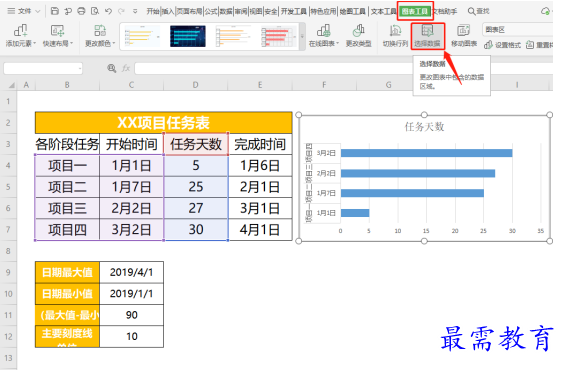The image size is (562, 370).
Task: Switch to the 审阅 (Review) tab
Action: [241, 11]
